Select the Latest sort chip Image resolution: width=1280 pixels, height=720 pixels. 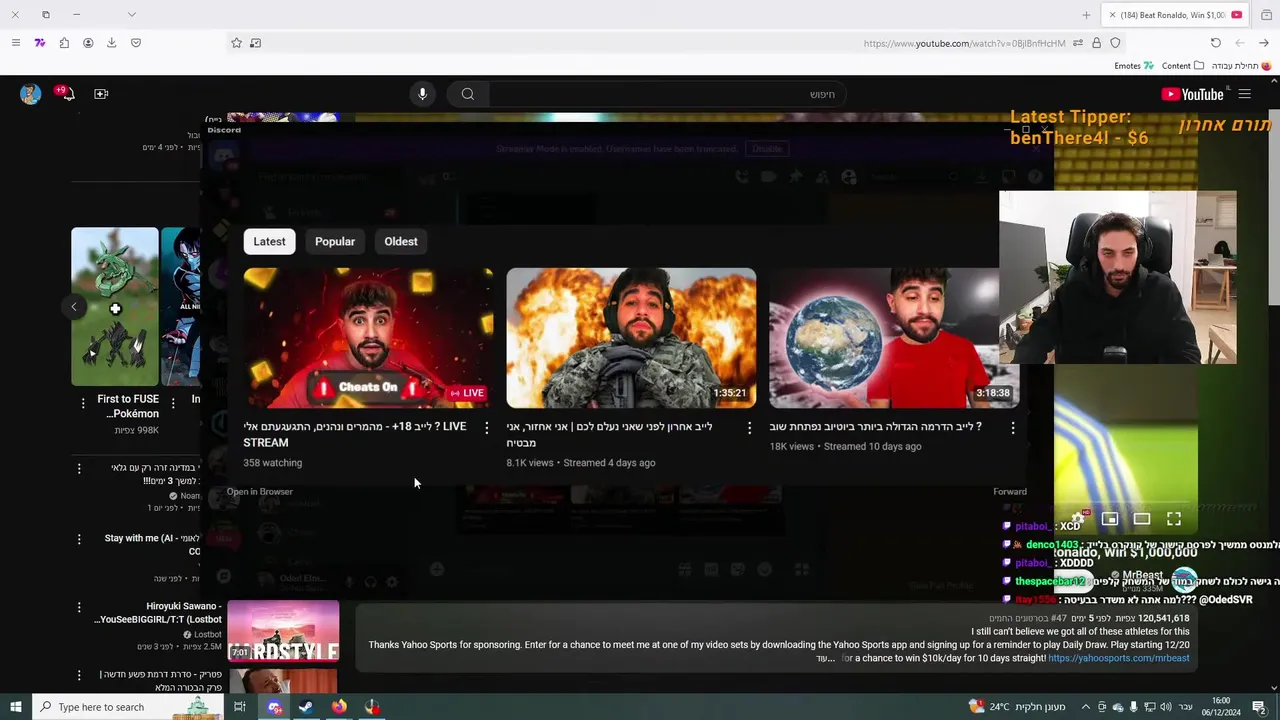tap(269, 241)
